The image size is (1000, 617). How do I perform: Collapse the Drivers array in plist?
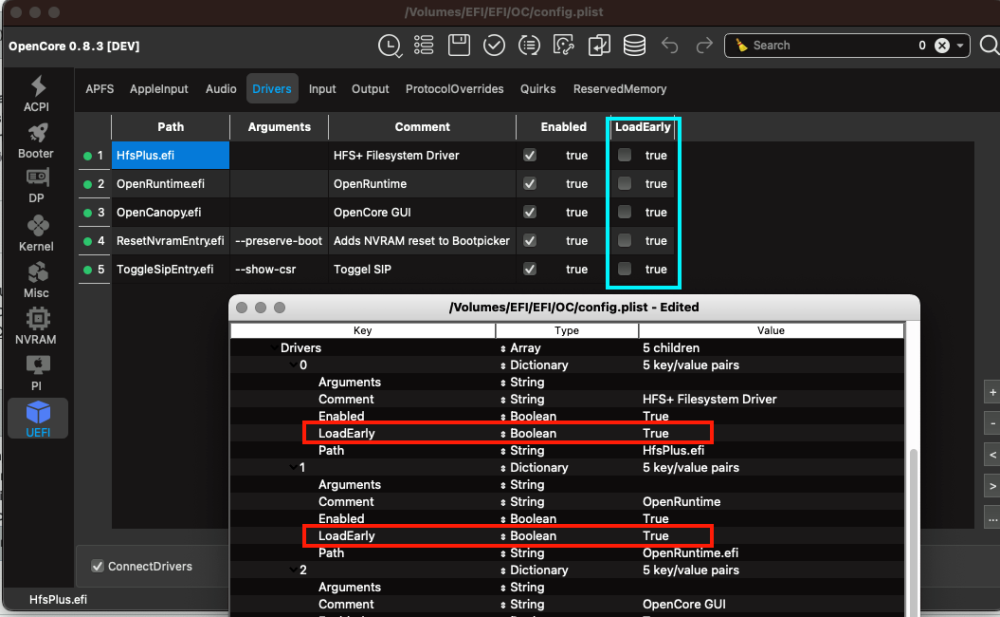click(x=274, y=348)
